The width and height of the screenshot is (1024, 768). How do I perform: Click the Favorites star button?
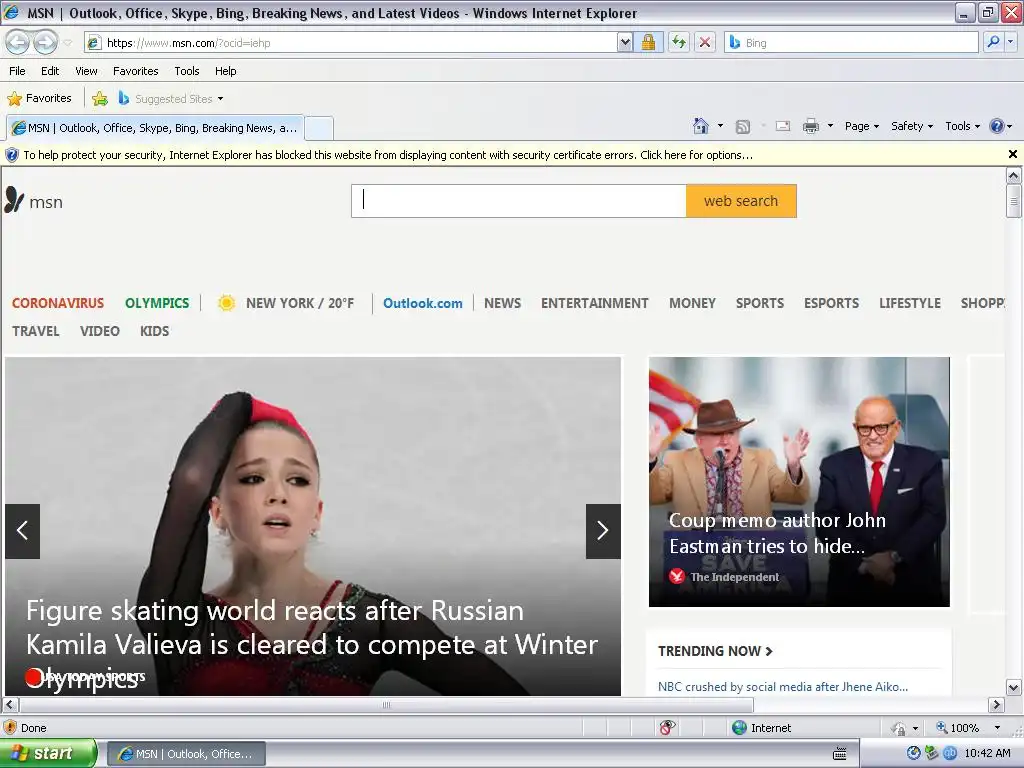click(x=39, y=99)
